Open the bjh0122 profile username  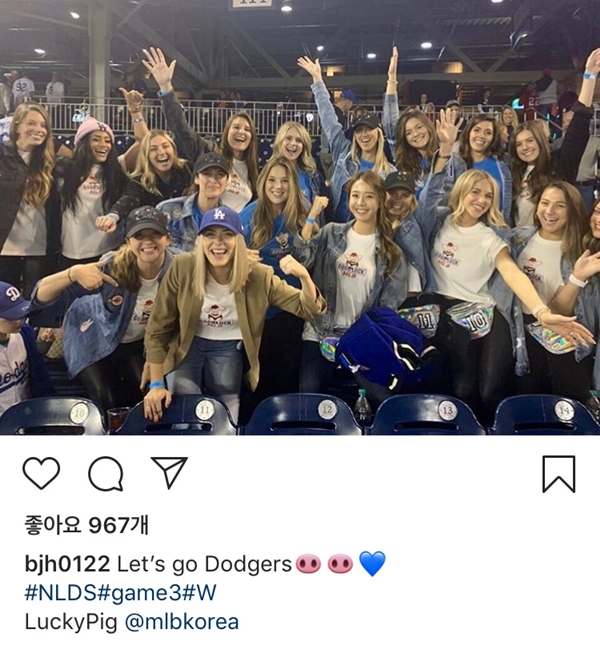tap(67, 564)
